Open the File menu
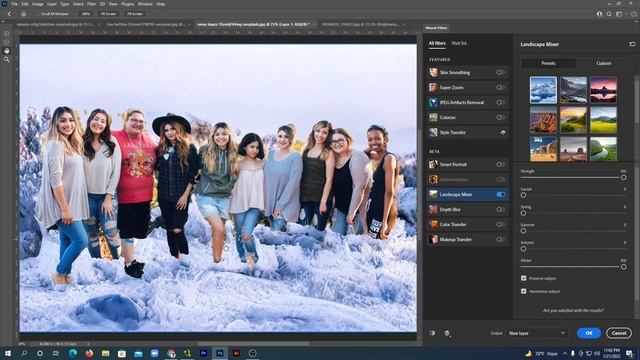Viewport: 640px width, 360px height. 14,4
